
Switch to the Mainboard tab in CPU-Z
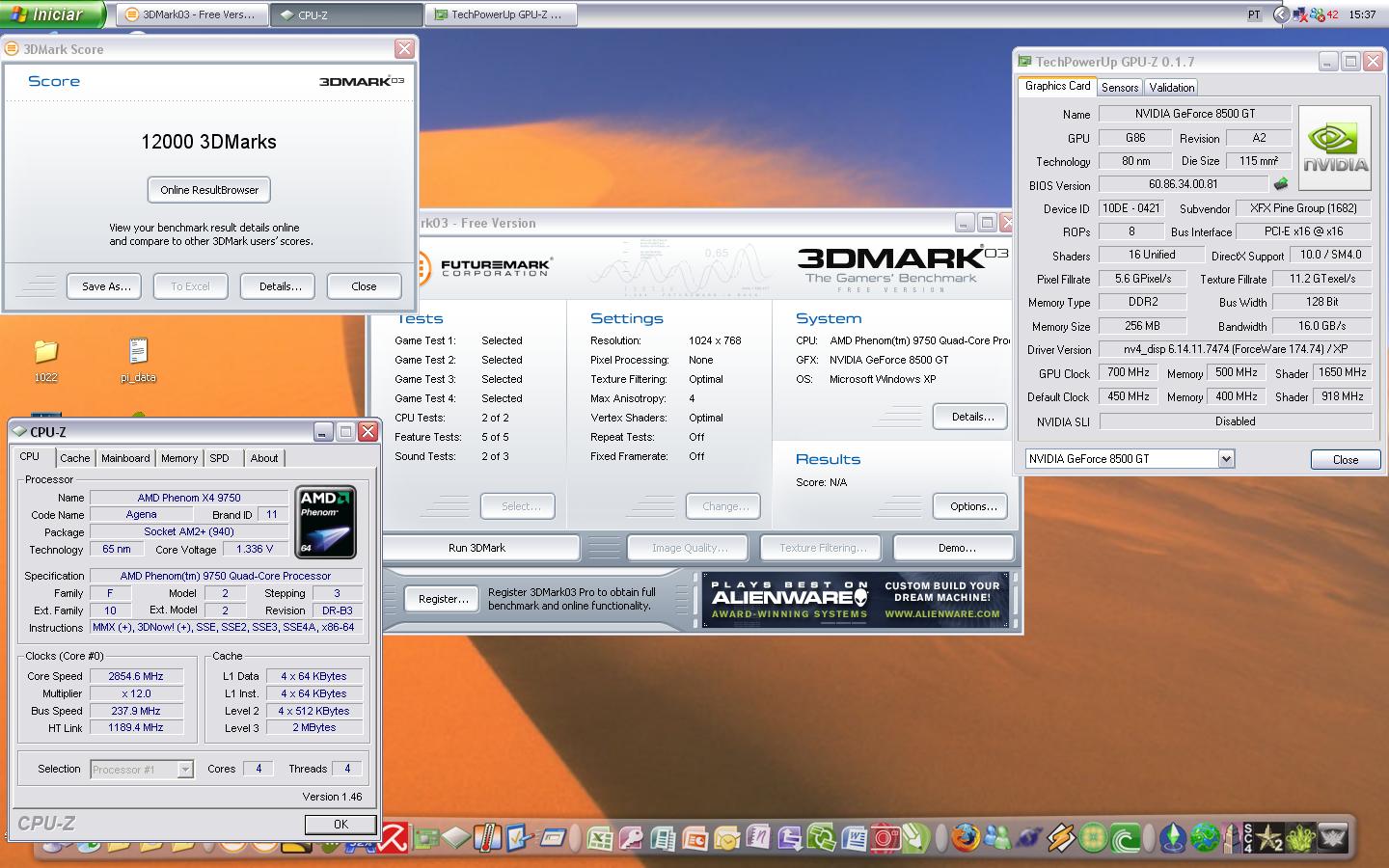[125, 458]
